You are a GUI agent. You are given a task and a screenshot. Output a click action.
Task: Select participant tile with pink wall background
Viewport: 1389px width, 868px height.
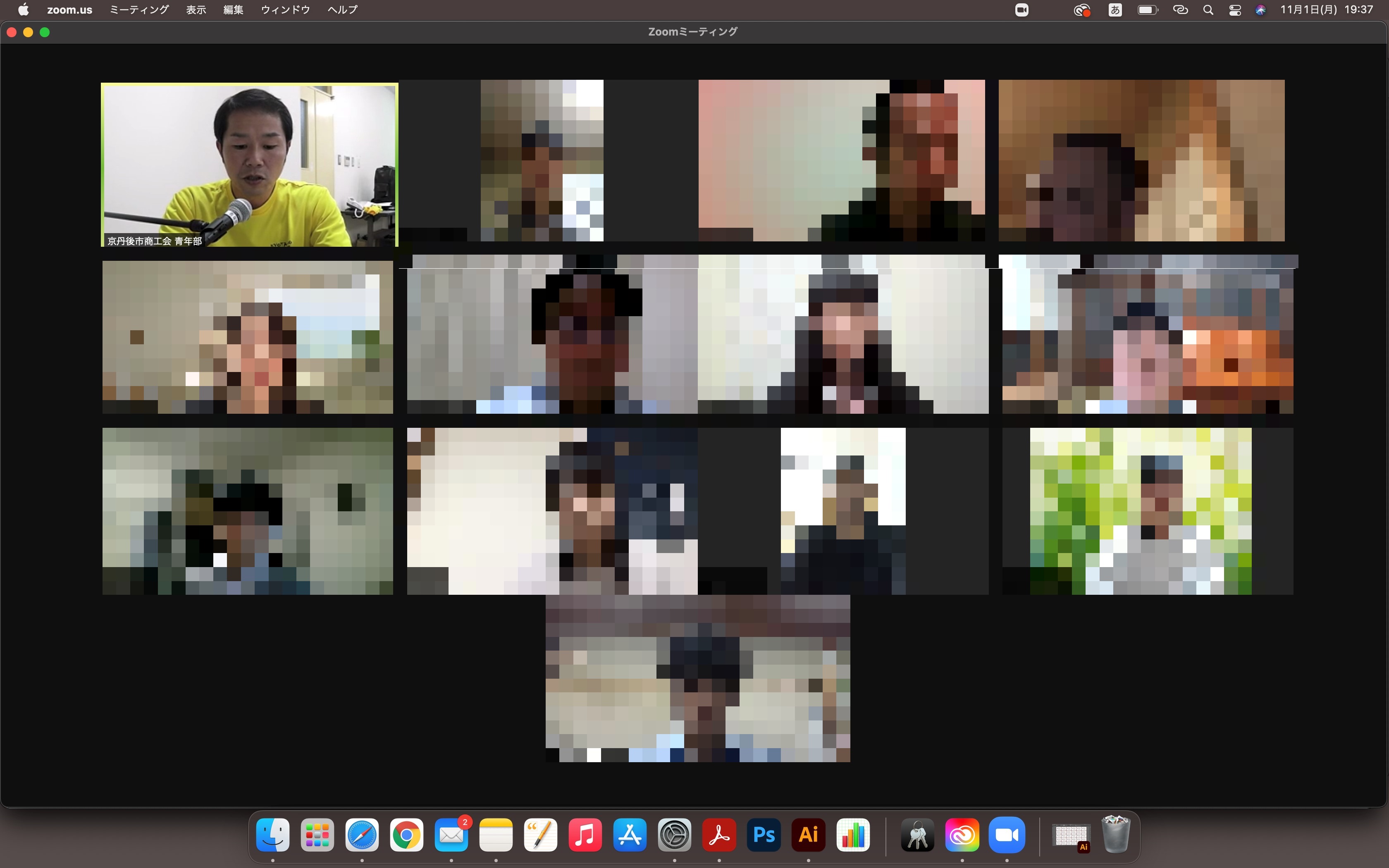(x=841, y=161)
